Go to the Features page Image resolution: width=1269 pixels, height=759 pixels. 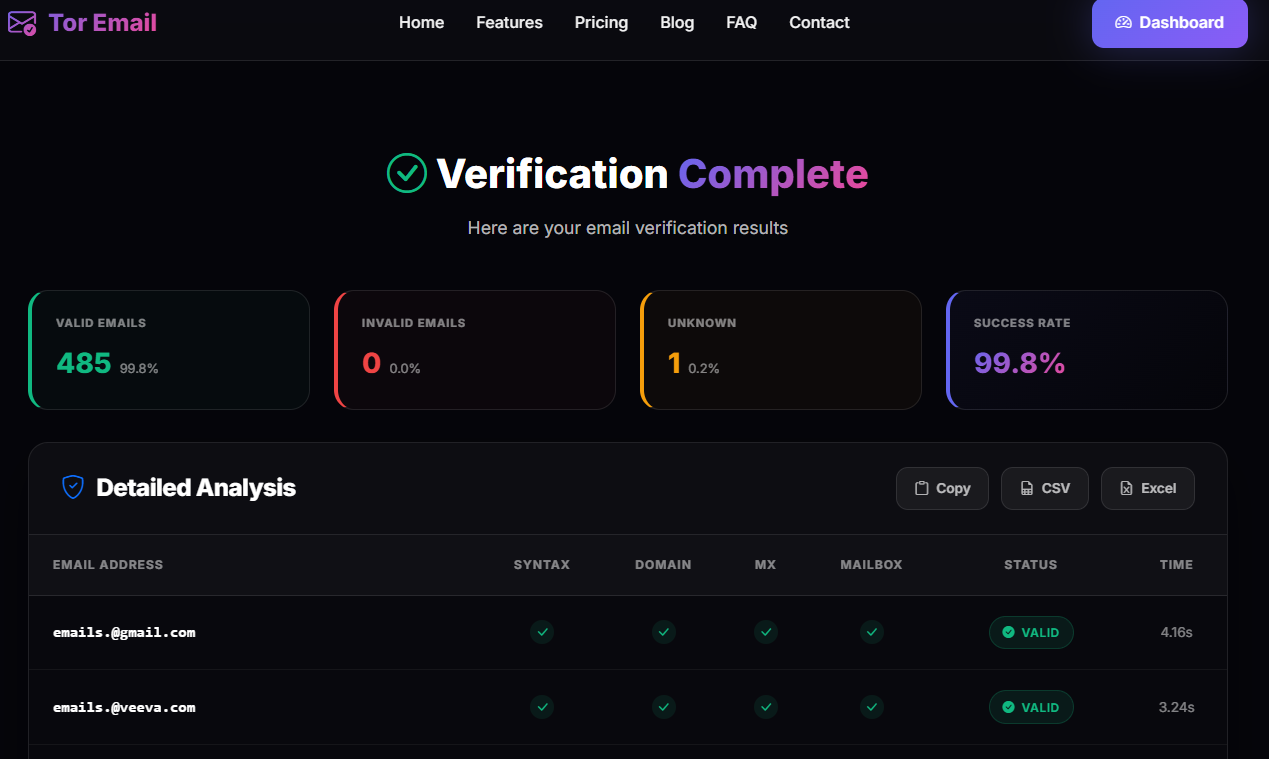click(509, 22)
